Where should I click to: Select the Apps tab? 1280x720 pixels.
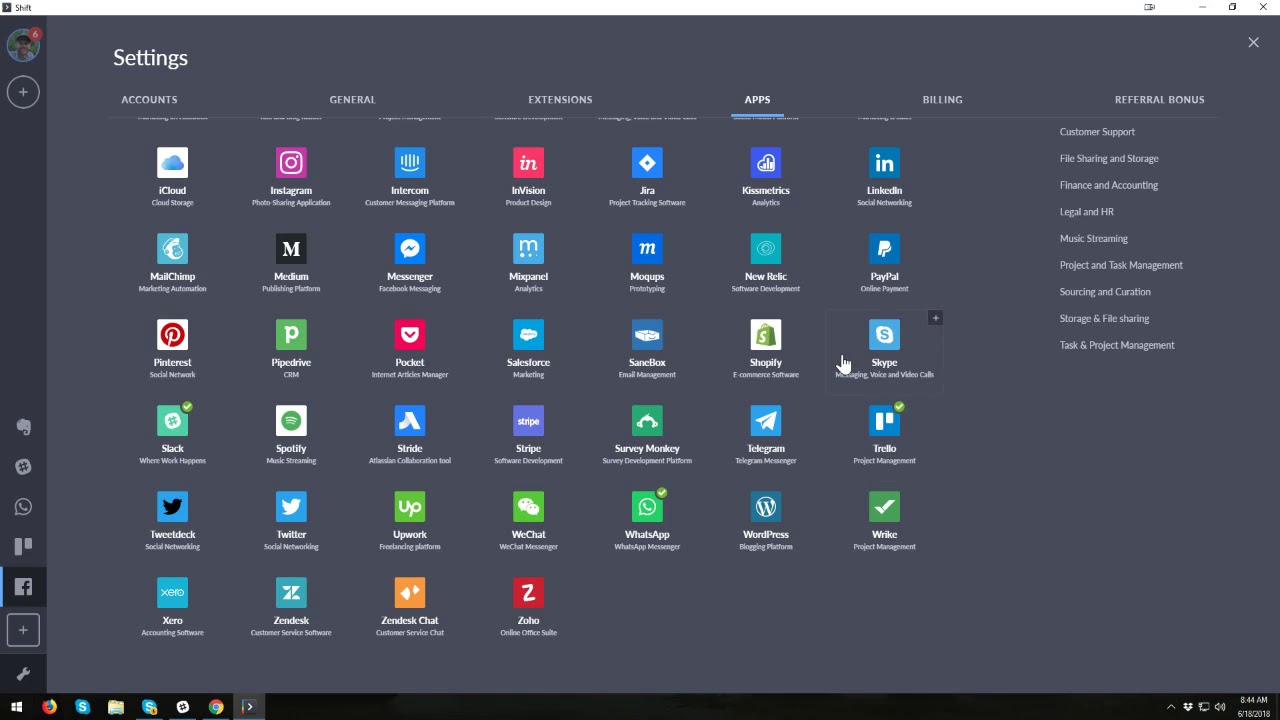point(757,99)
